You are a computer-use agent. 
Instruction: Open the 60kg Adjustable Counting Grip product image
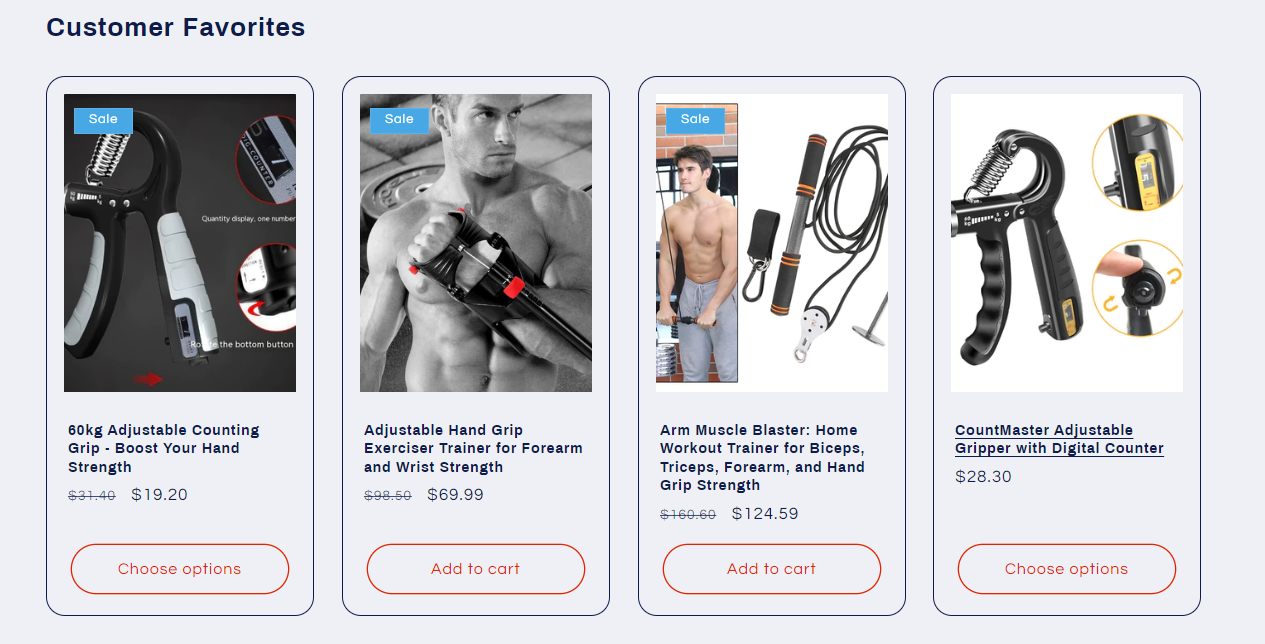click(180, 243)
